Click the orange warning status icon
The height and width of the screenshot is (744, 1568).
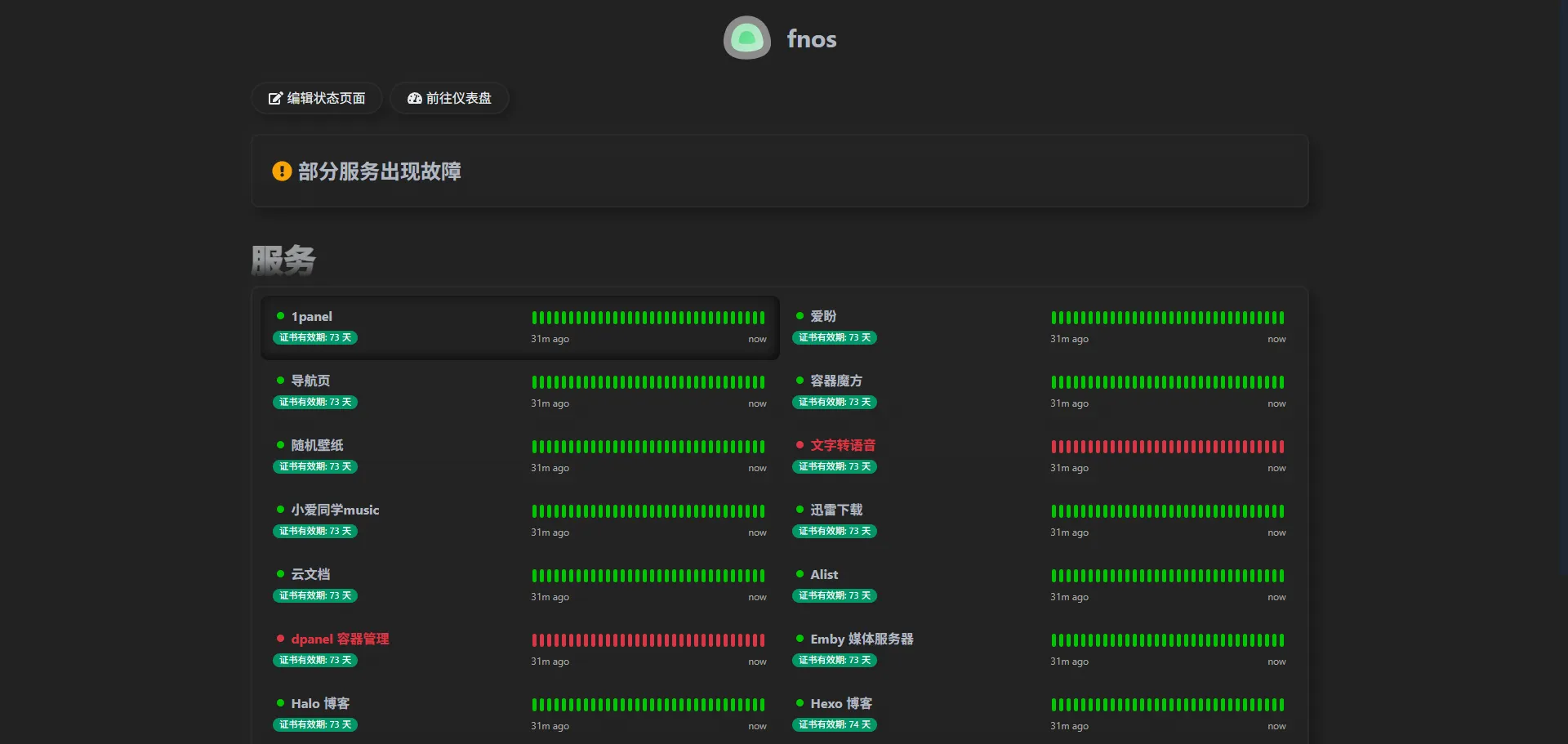coord(282,172)
